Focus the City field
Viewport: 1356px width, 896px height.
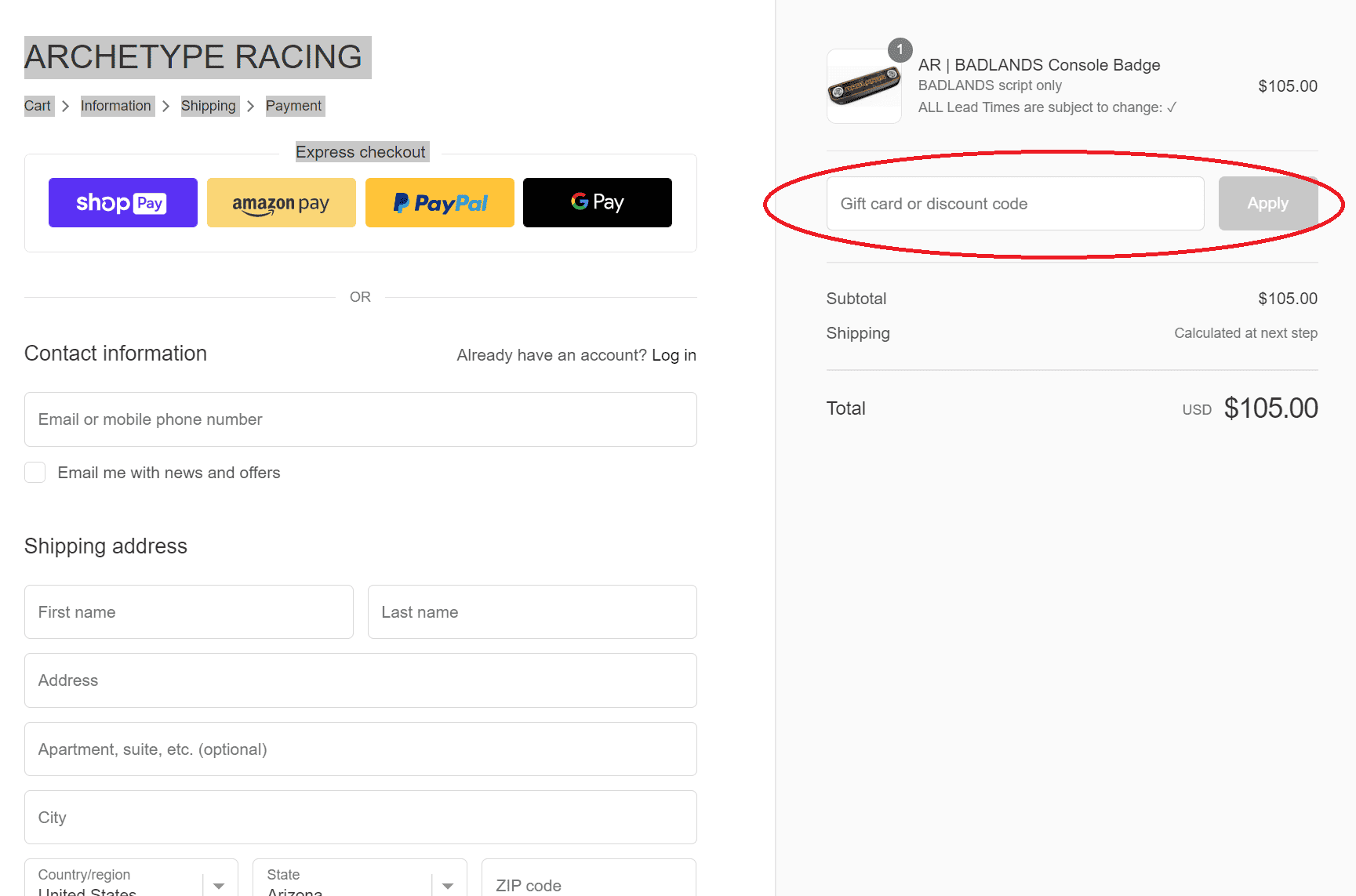point(361,818)
